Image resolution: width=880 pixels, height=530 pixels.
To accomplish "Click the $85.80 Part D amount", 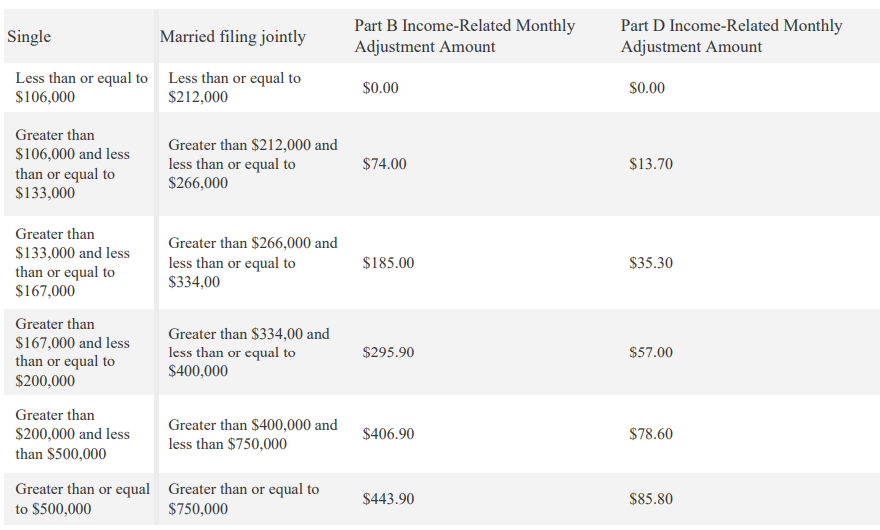I will coord(651,499).
